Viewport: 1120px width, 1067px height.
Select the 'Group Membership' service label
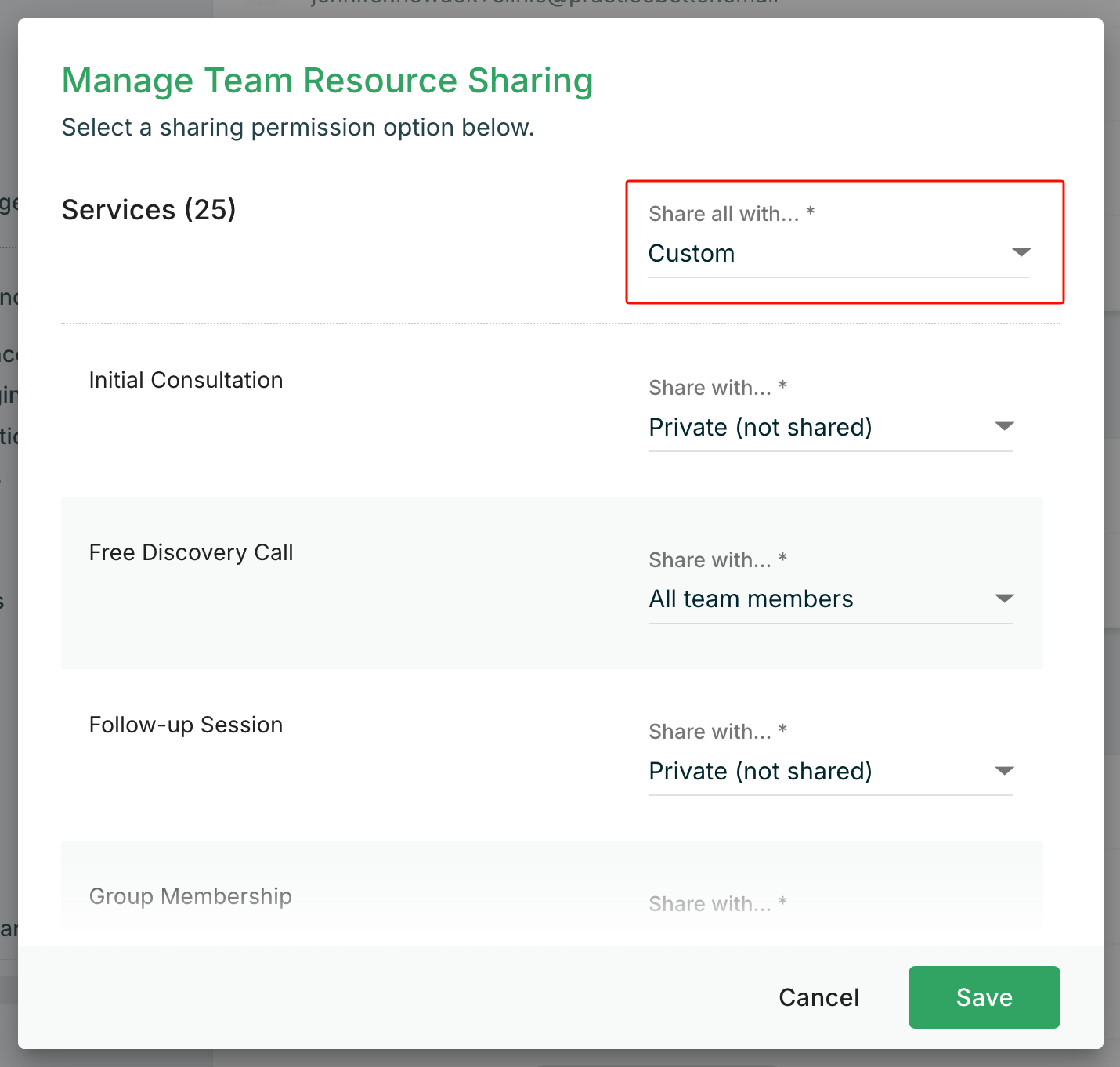click(190, 896)
